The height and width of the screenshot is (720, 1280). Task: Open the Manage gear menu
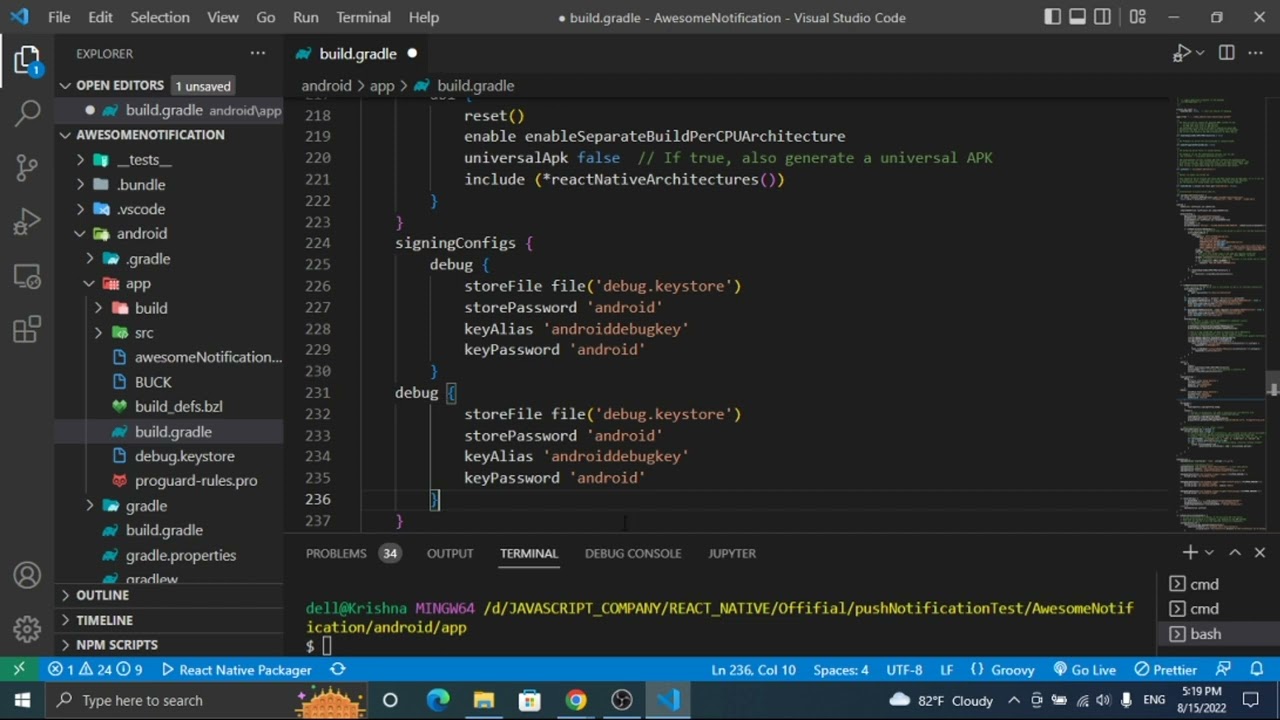(x=27, y=630)
